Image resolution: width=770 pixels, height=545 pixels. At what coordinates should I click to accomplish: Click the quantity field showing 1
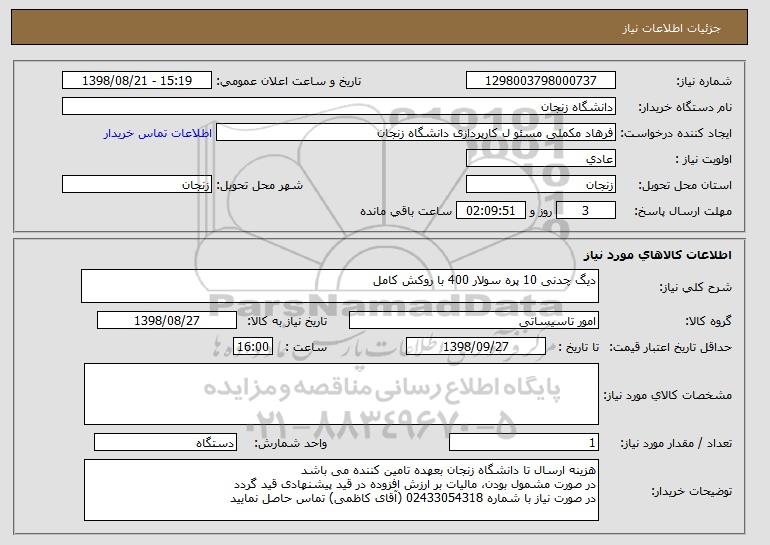coord(524,442)
